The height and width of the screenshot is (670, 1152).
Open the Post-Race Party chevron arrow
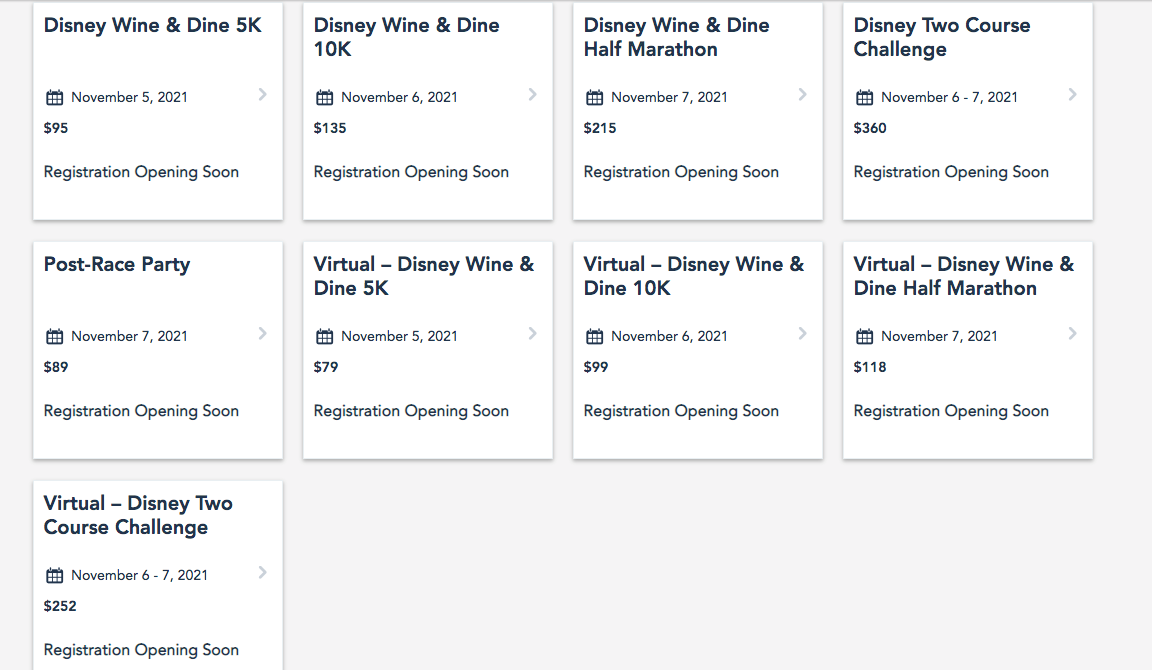(x=262, y=334)
